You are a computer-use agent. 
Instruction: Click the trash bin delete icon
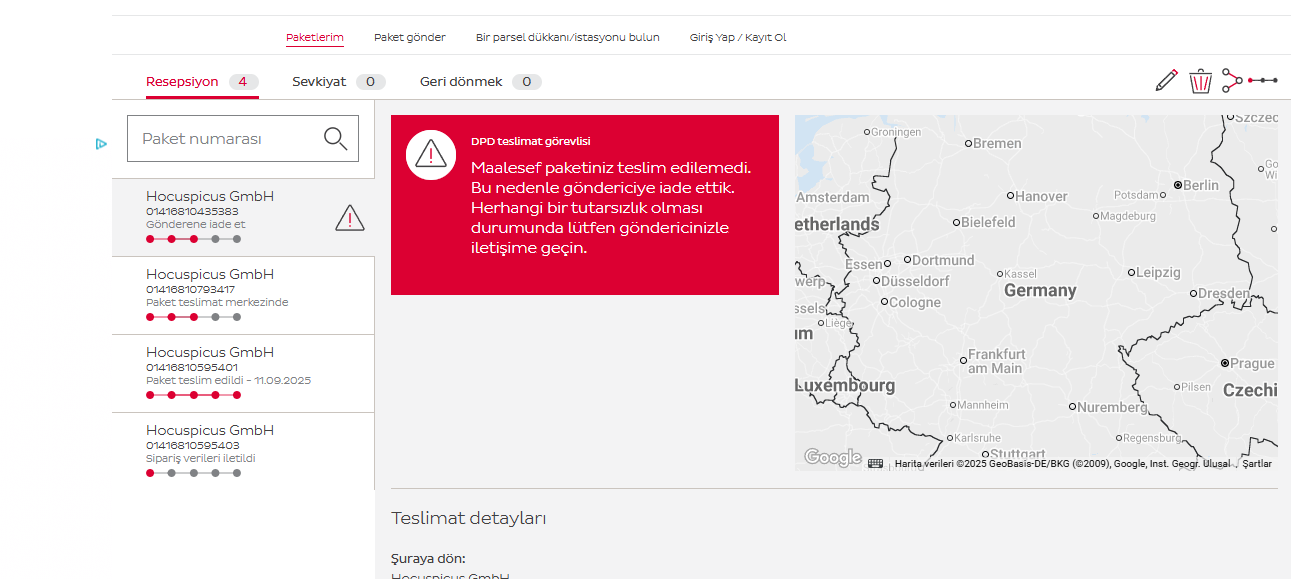tap(1200, 81)
